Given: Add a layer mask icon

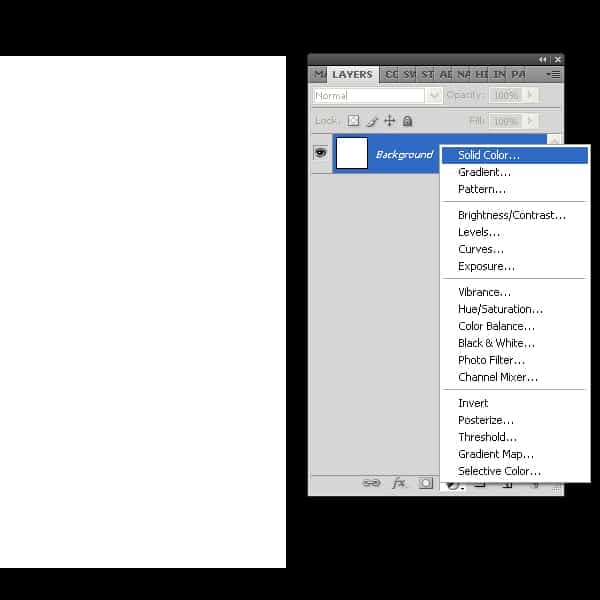Looking at the screenshot, I should coord(426,483).
